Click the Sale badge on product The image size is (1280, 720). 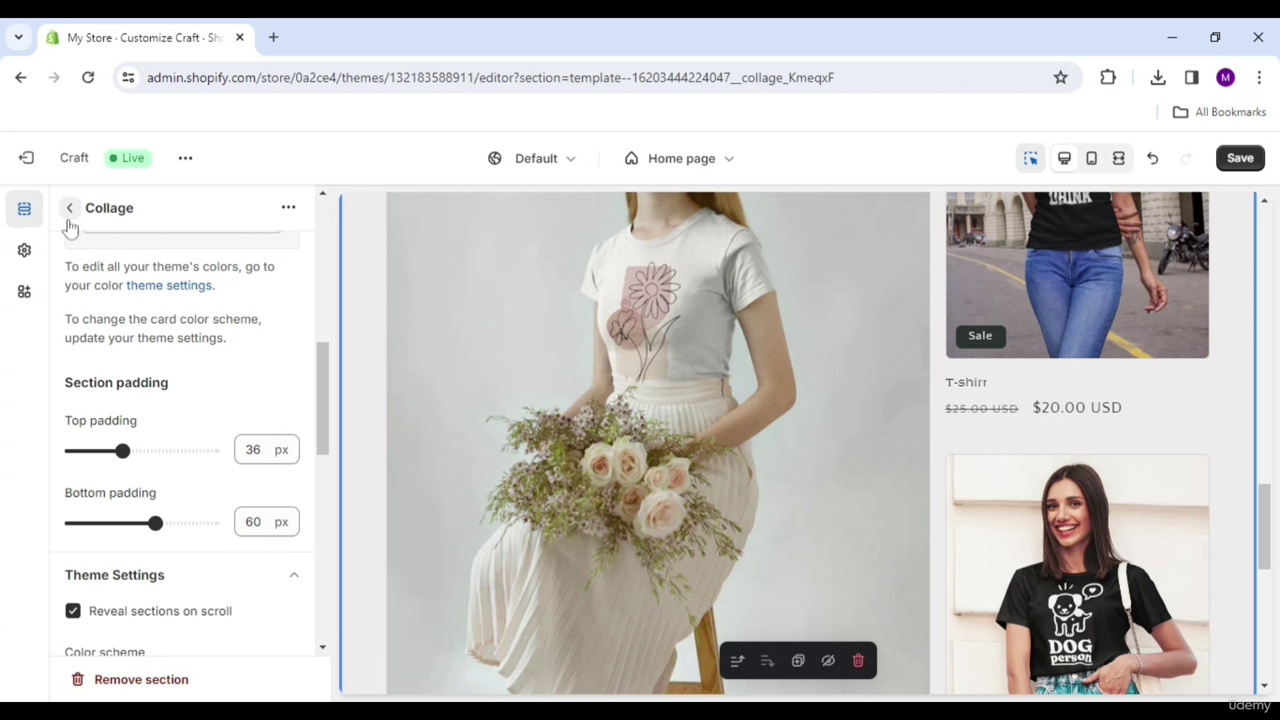[980, 336]
